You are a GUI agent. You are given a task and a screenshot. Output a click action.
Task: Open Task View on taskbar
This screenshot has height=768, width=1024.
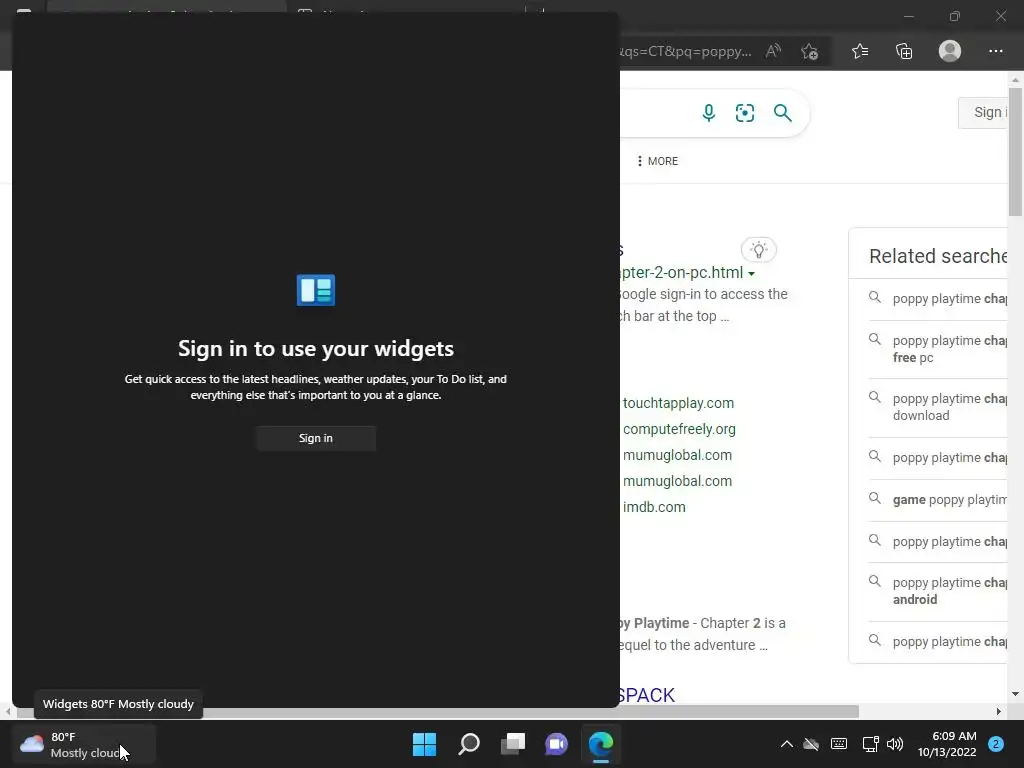tap(513, 744)
